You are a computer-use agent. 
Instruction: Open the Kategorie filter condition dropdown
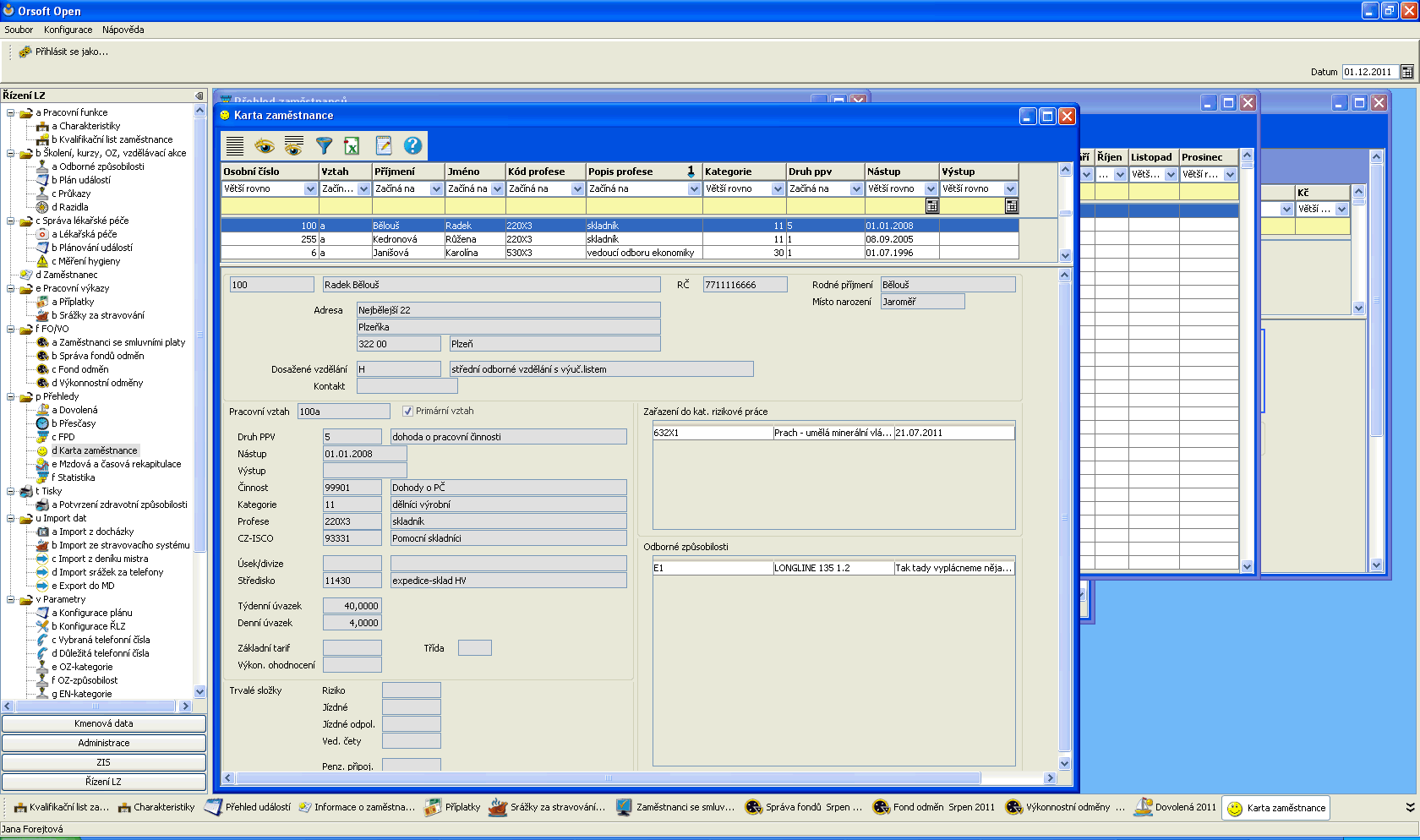(778, 189)
